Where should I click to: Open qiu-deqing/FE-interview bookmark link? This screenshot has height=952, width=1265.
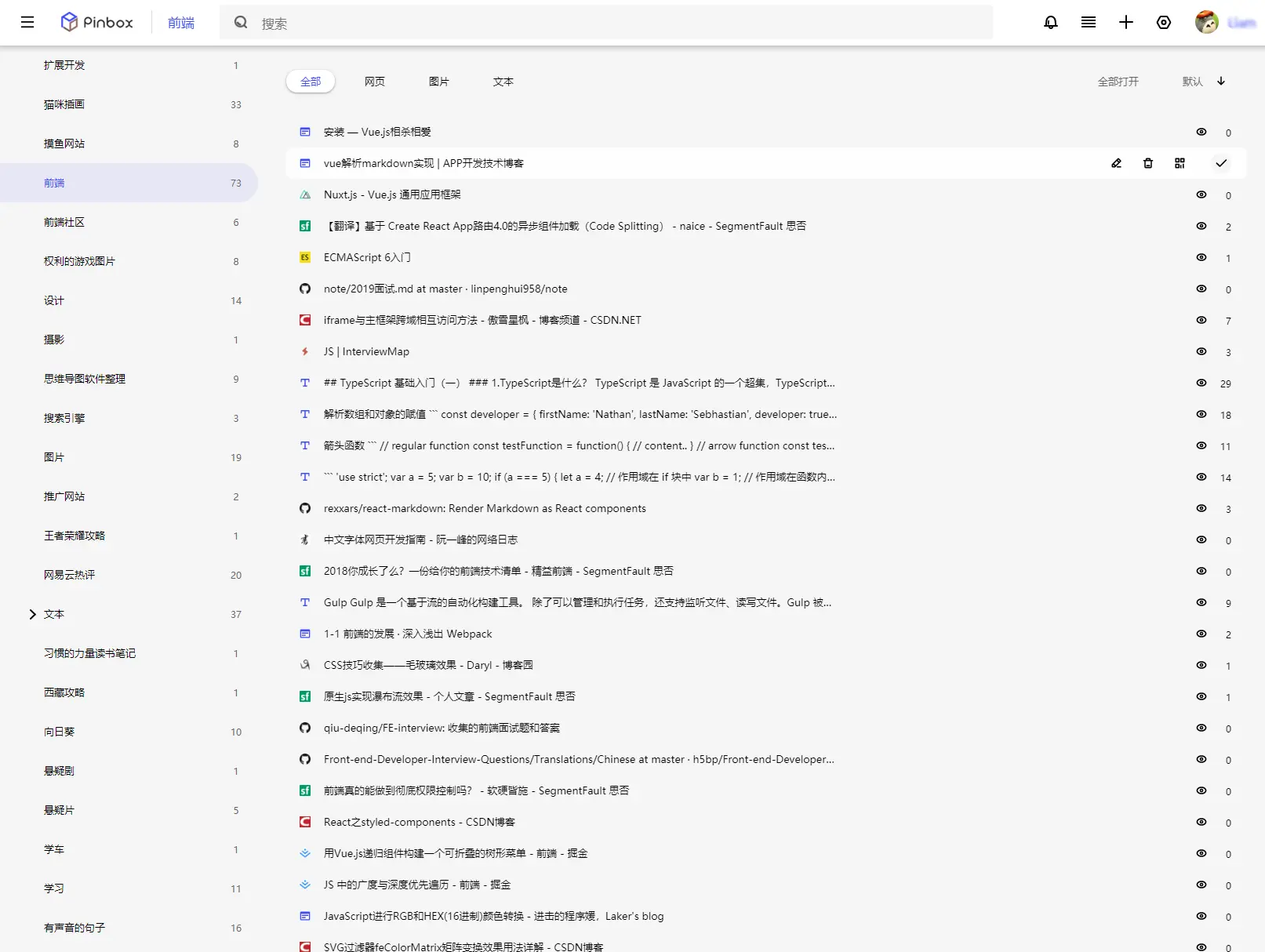click(x=442, y=728)
